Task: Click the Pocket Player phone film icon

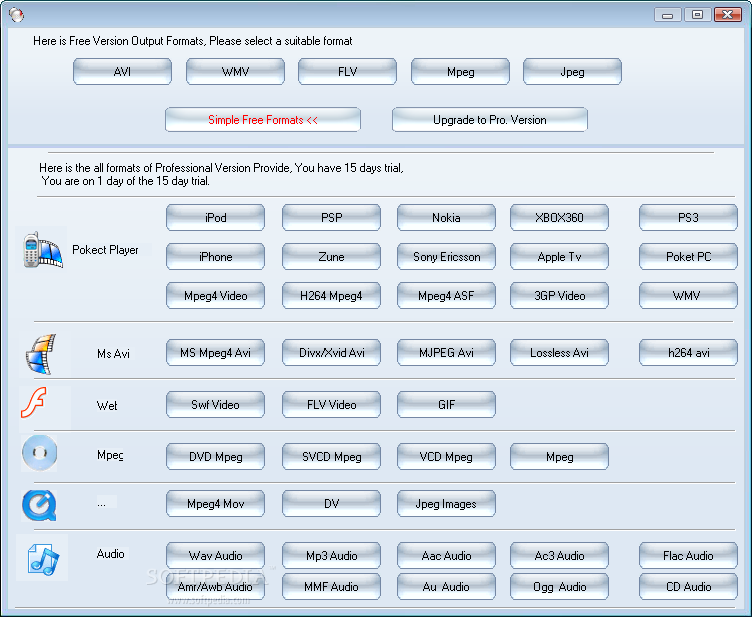Action: coord(43,250)
